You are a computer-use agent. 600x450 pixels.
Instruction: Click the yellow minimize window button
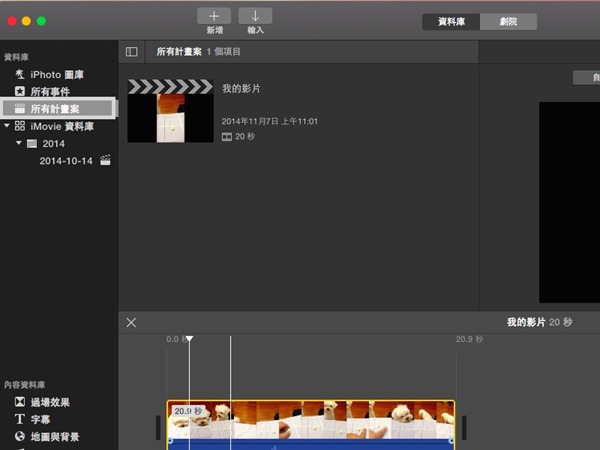26,21
